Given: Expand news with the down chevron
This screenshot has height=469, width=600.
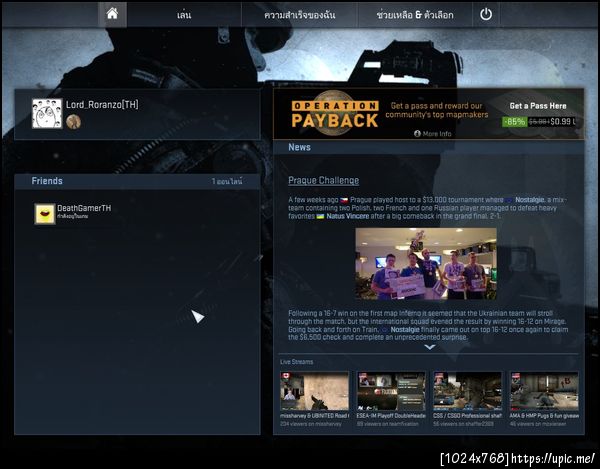Looking at the screenshot, I should (x=430, y=347).
